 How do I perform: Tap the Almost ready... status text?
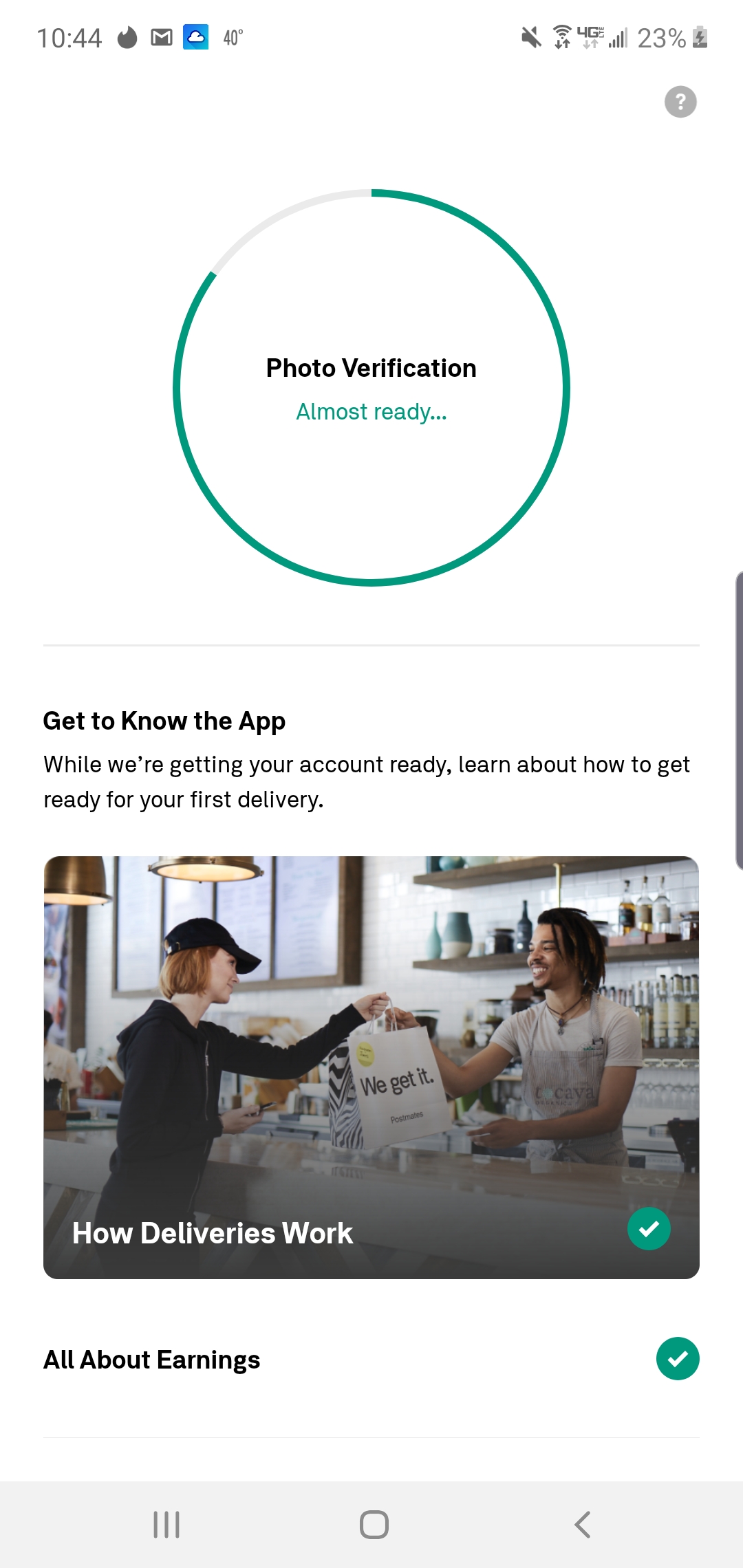pyautogui.click(x=371, y=412)
